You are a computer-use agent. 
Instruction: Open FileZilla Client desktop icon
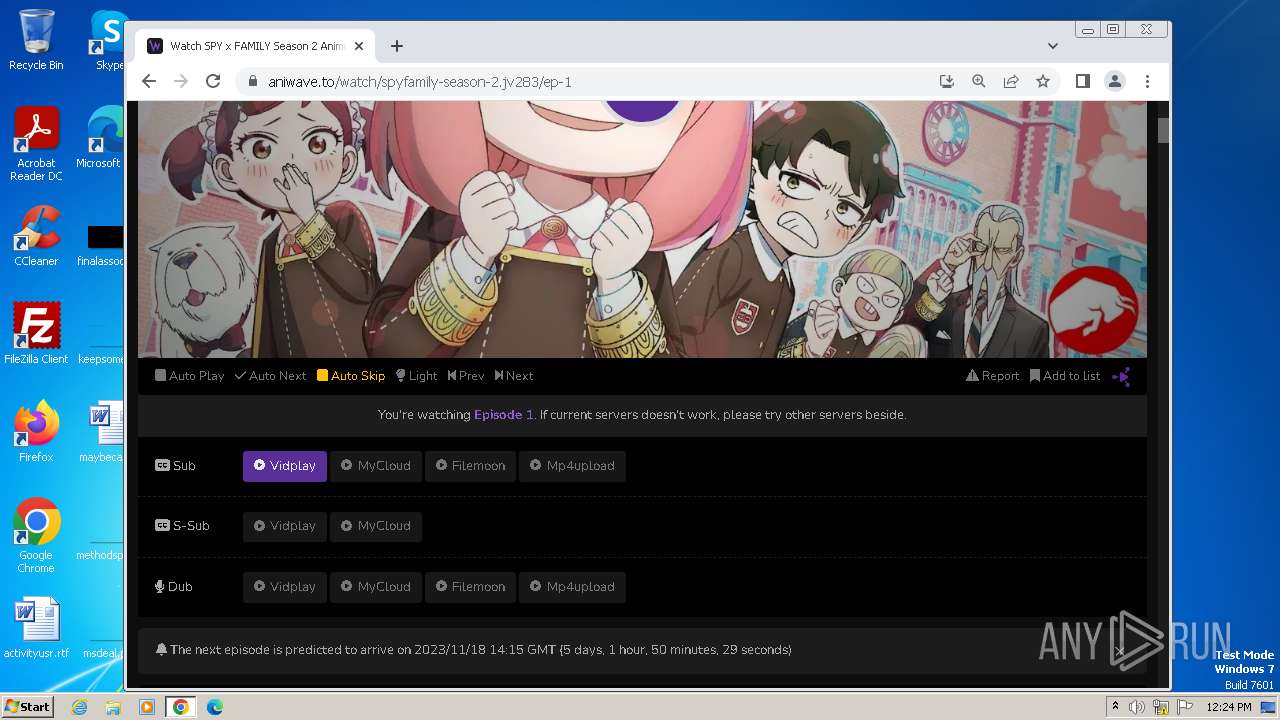coord(36,333)
